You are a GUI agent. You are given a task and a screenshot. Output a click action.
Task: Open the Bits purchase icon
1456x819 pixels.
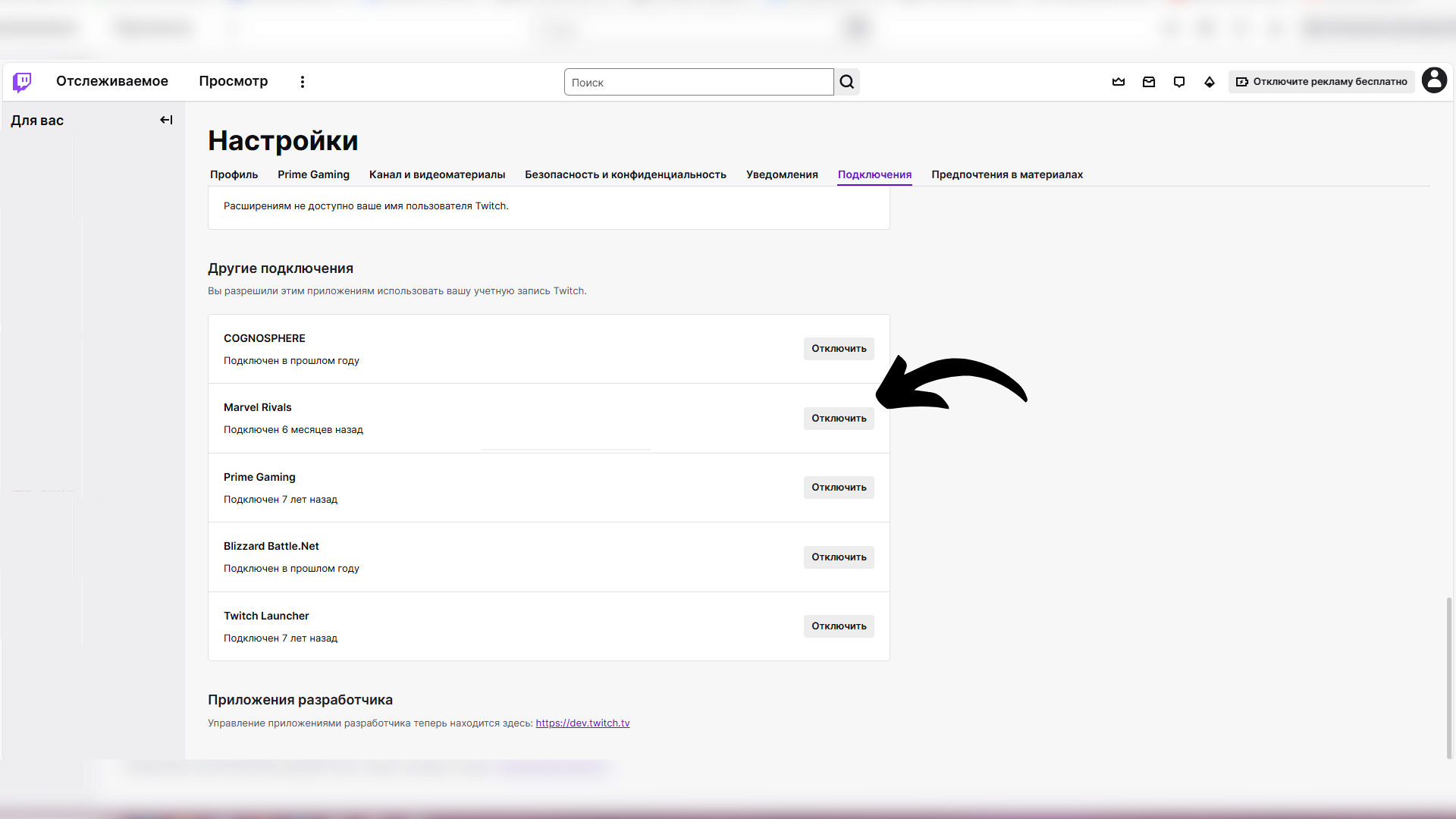[x=1210, y=82]
